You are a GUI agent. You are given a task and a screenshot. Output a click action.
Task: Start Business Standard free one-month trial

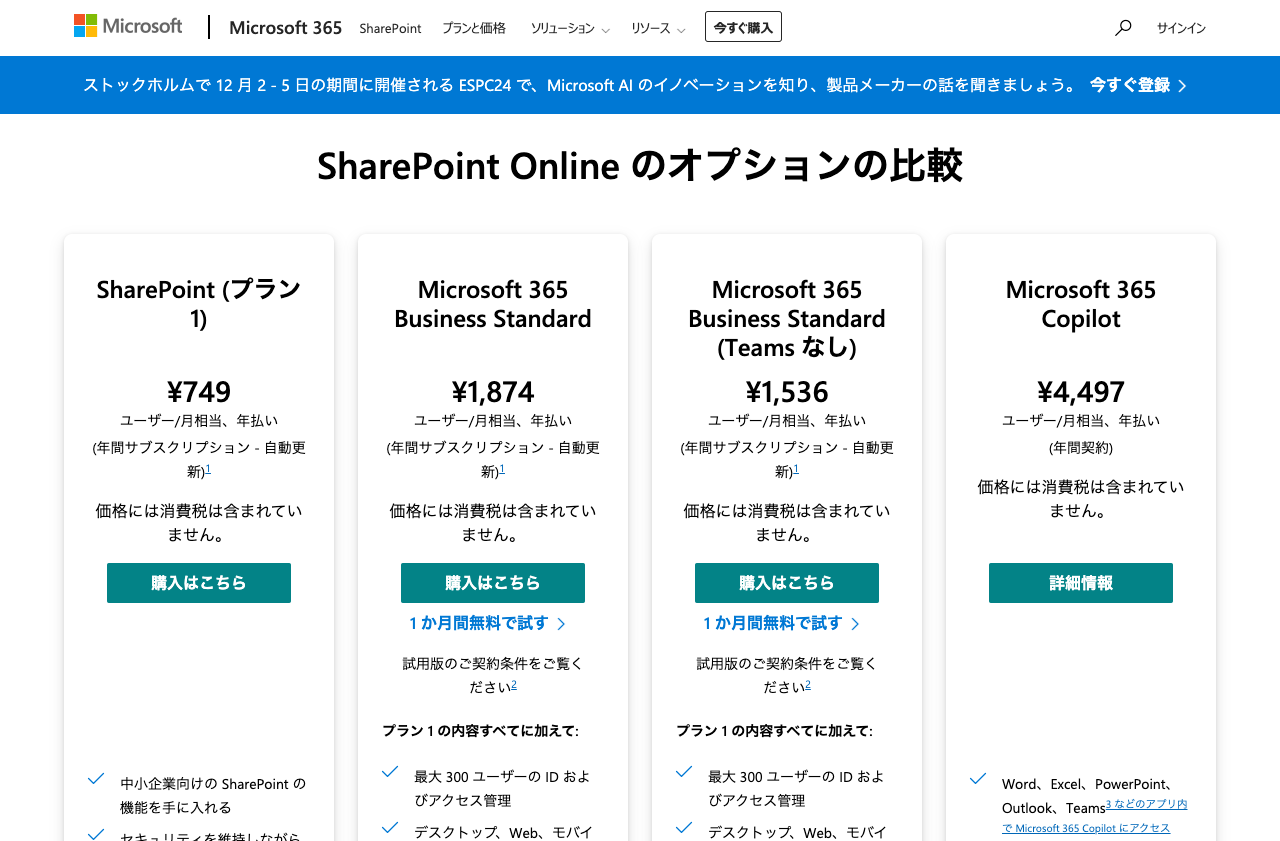tap(478, 623)
